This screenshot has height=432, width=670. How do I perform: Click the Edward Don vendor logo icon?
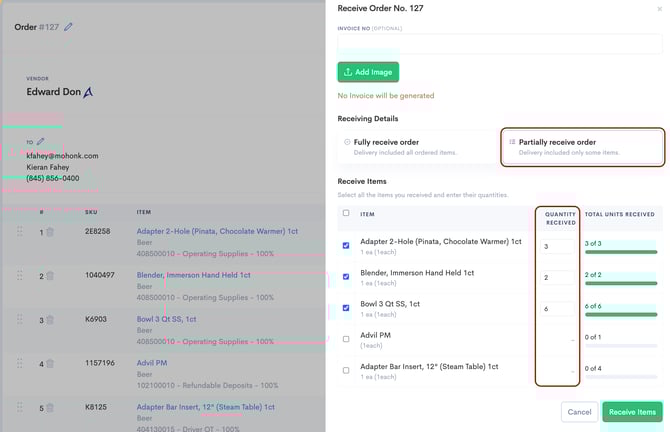(x=88, y=92)
